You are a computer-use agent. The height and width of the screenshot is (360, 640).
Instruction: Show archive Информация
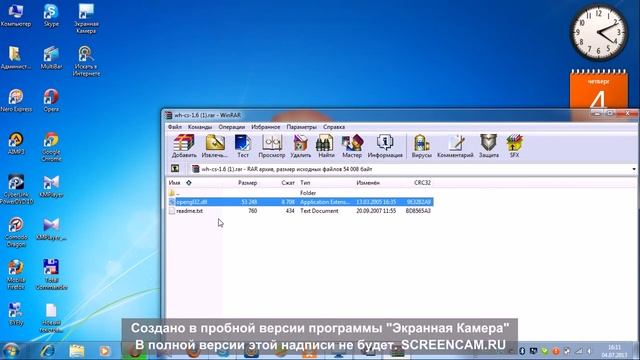pyautogui.click(x=385, y=146)
